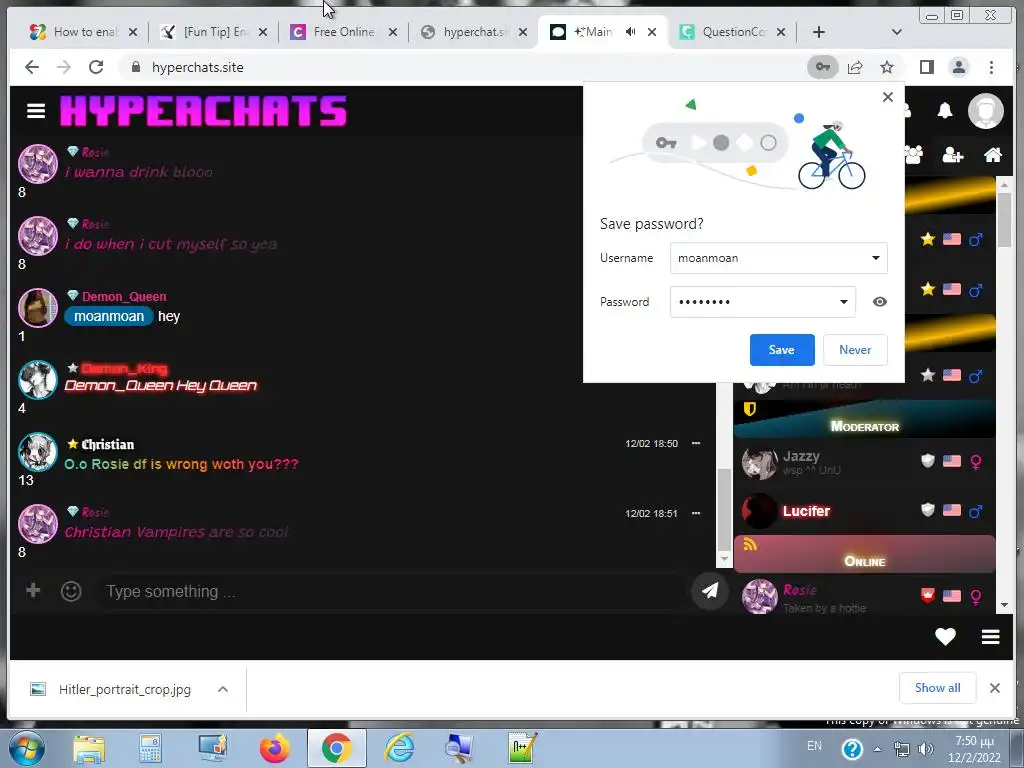Show all downloads

click(937, 688)
